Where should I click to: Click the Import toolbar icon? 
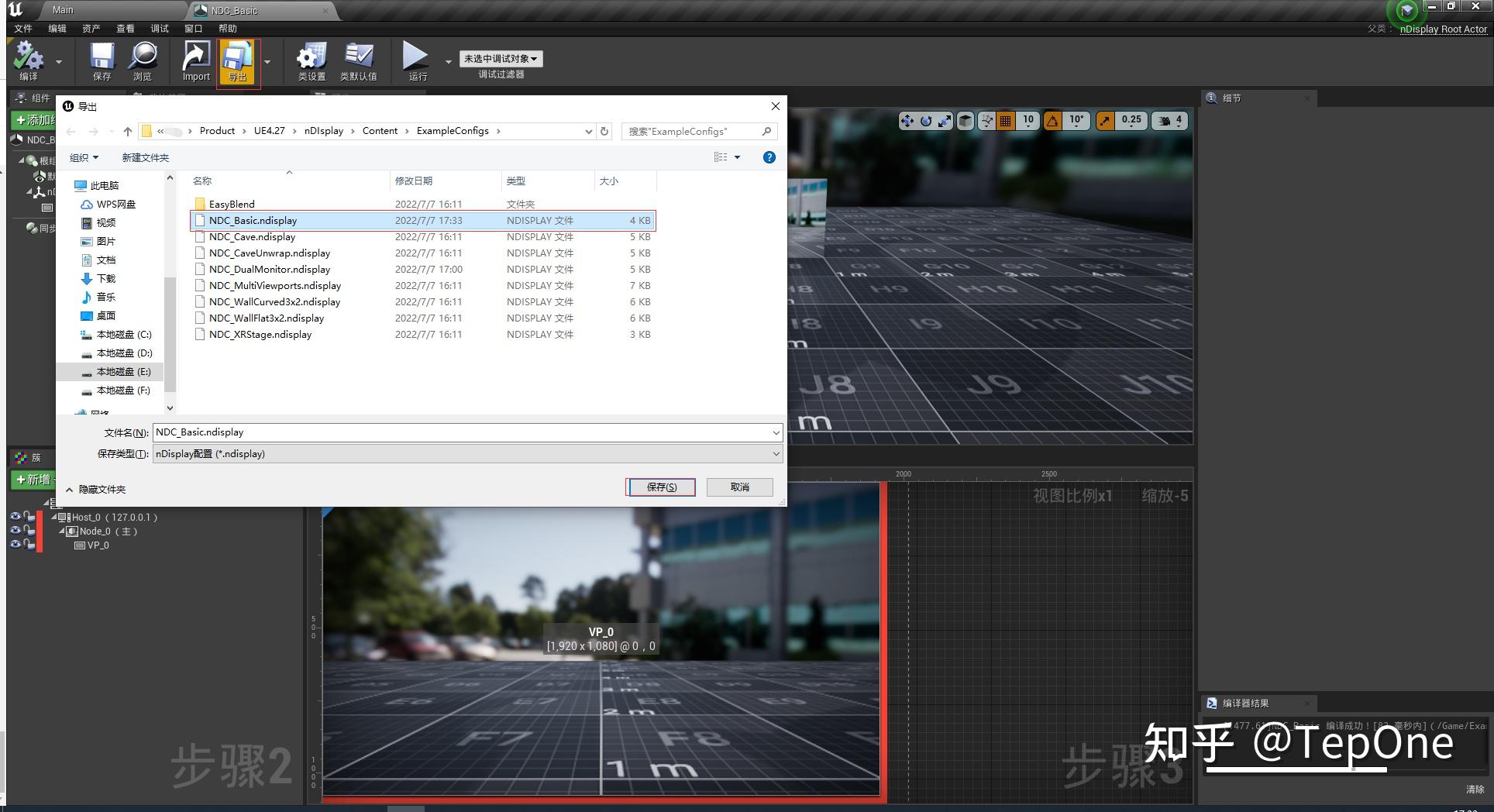pos(194,60)
